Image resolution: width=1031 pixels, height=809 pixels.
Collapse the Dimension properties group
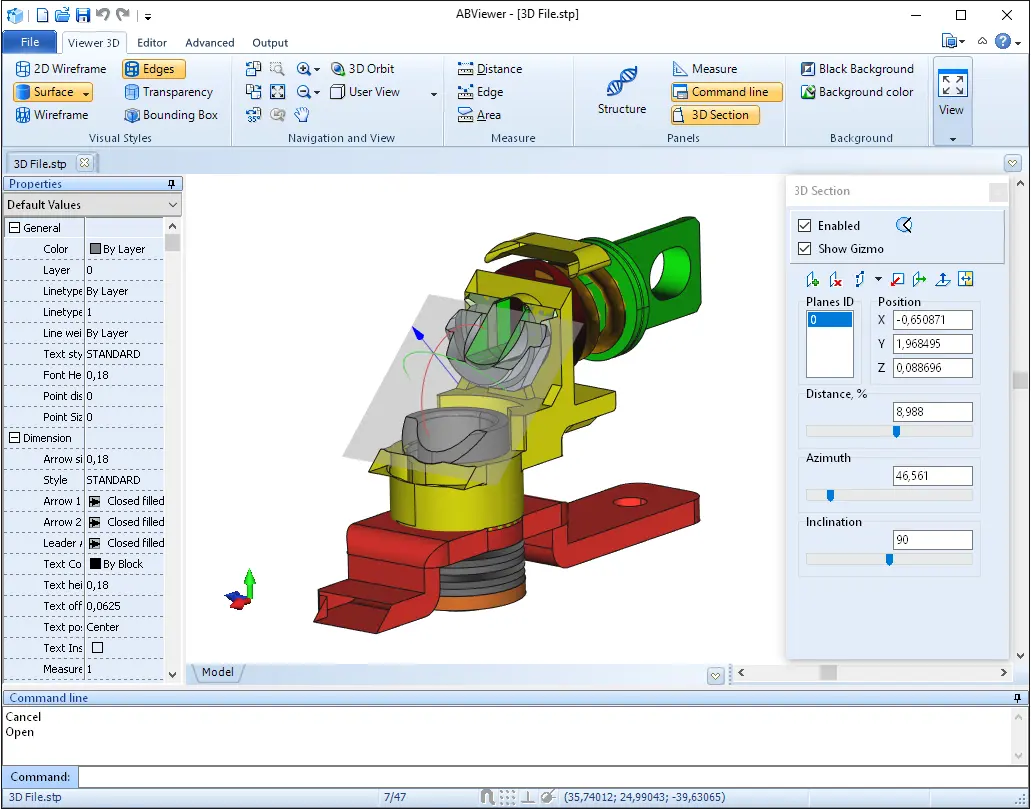(x=14, y=437)
